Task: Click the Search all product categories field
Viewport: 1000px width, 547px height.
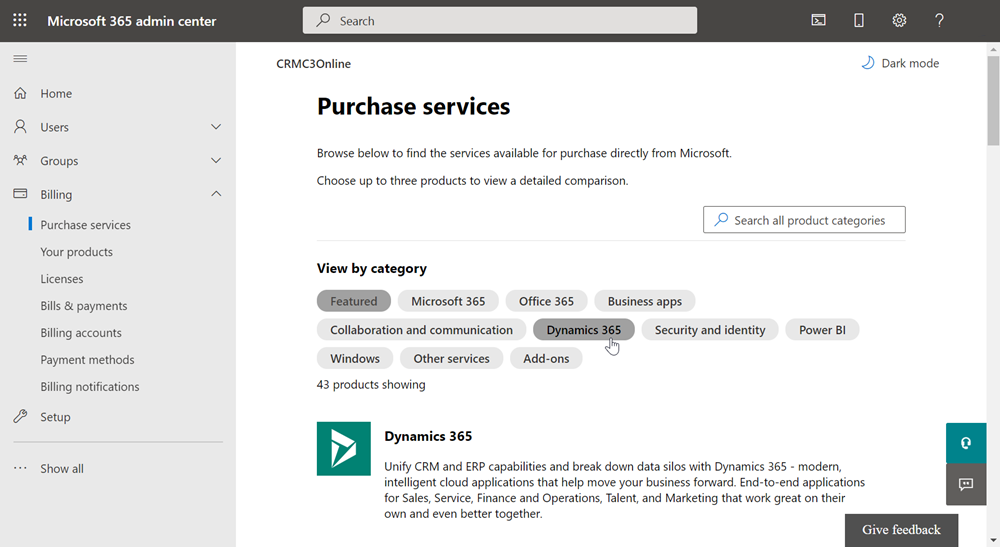Action: 805,220
